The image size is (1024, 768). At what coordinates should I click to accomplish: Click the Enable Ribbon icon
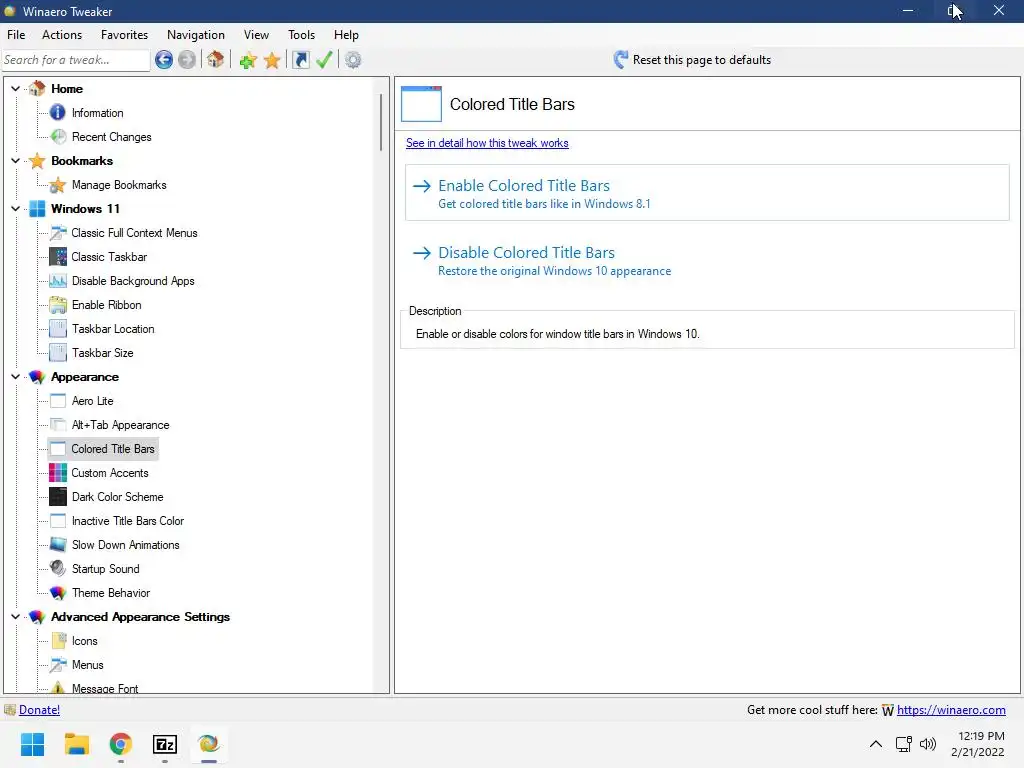tap(58, 304)
